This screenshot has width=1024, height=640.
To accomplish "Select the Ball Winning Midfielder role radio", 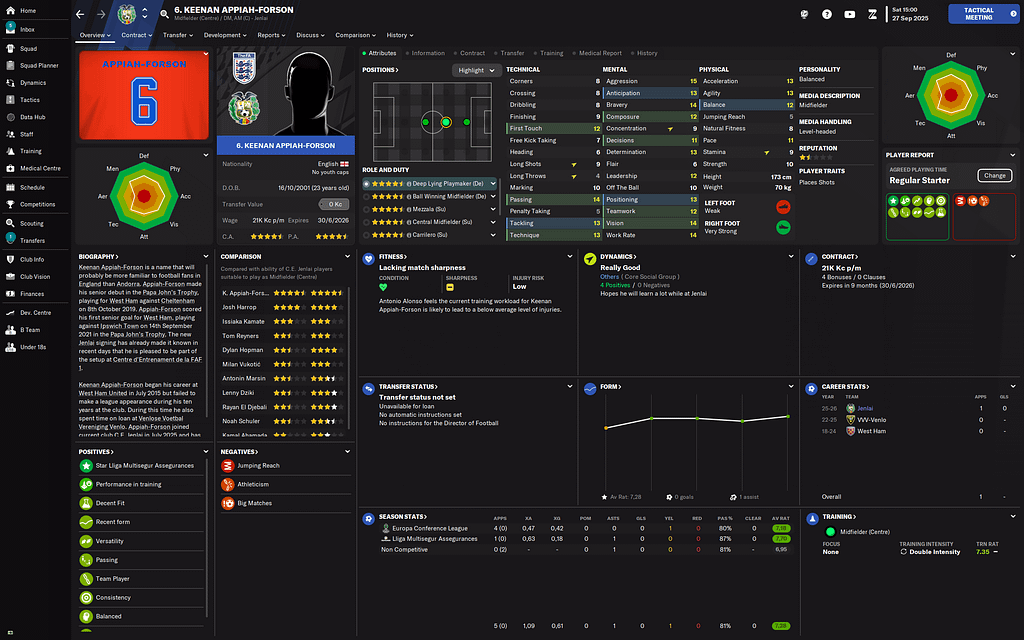I will [x=367, y=197].
